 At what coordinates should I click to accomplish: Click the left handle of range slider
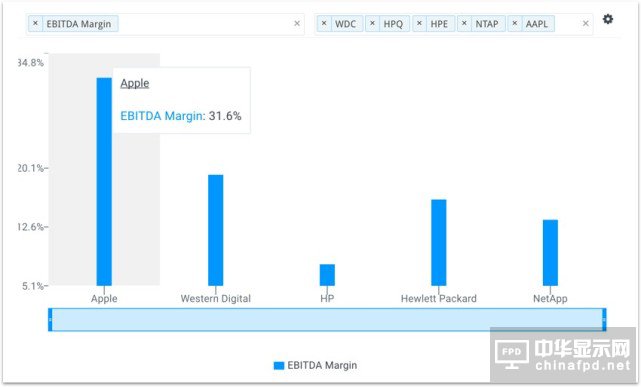coord(50,320)
